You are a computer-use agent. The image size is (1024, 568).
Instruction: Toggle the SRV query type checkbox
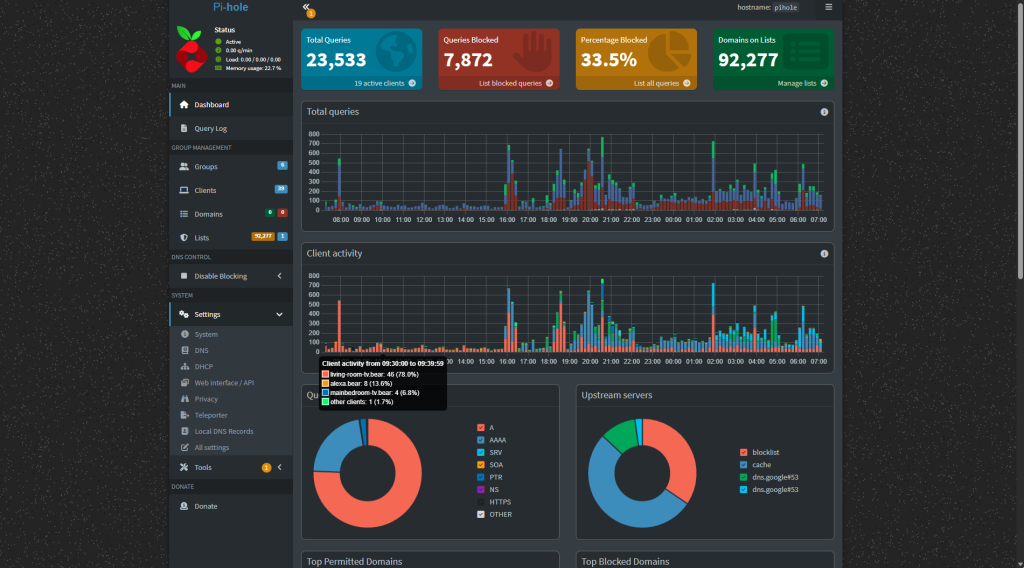point(481,452)
